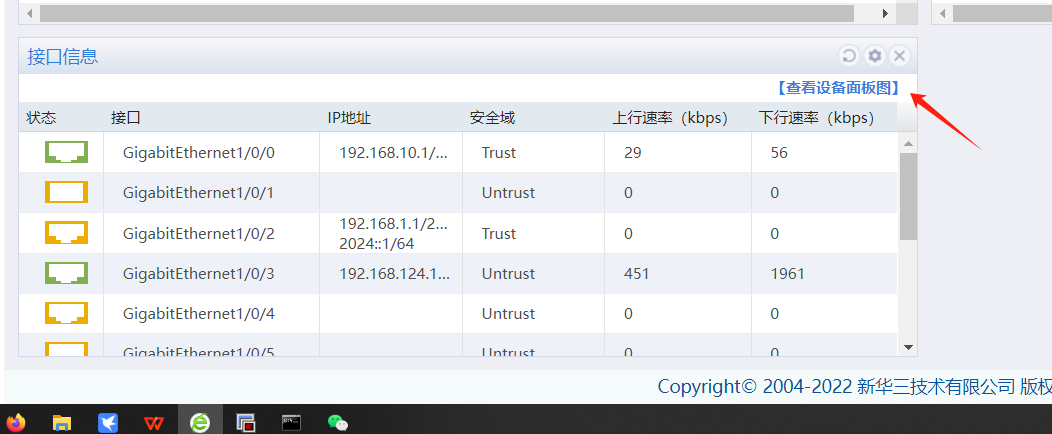Click the port status icon for GigabitEthernet1/0/4
The image size is (1052, 434).
(66, 313)
